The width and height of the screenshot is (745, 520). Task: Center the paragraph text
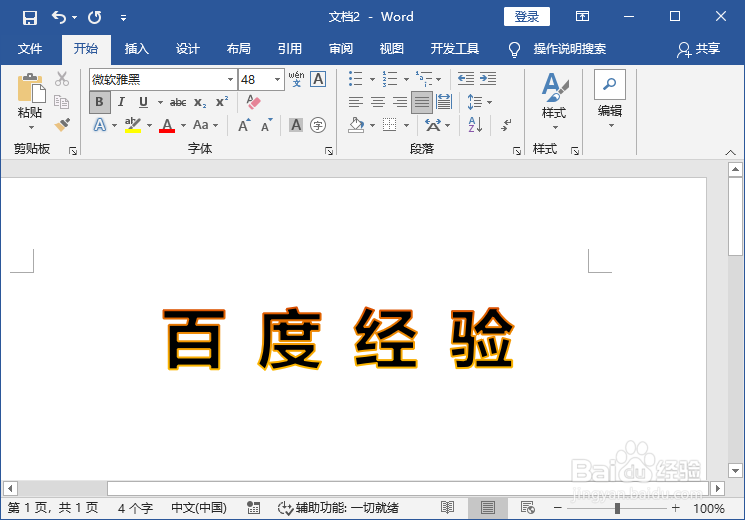[x=378, y=102]
